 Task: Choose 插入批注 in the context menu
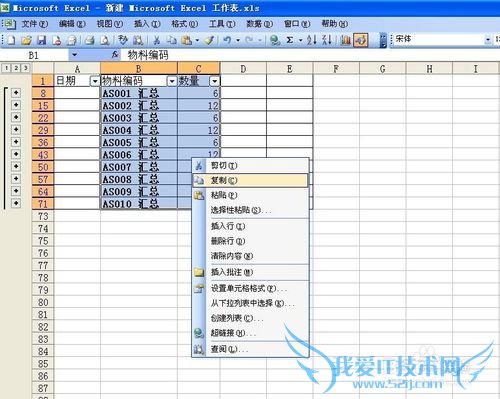[250, 272]
